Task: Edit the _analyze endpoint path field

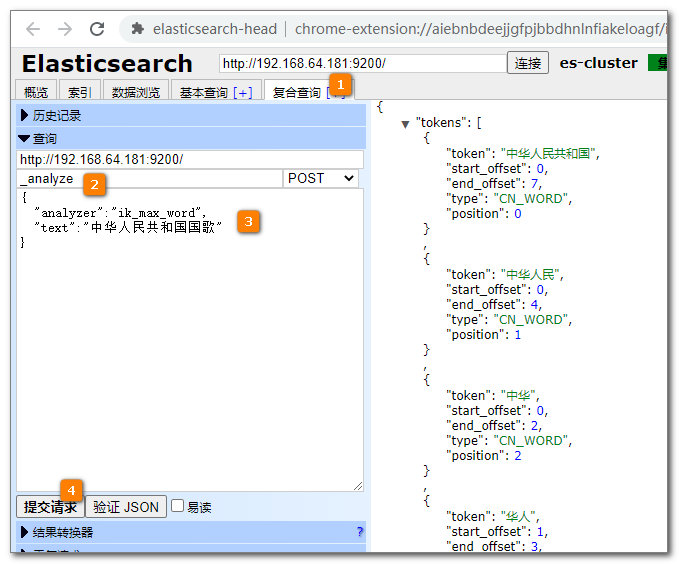Action: coord(149,178)
